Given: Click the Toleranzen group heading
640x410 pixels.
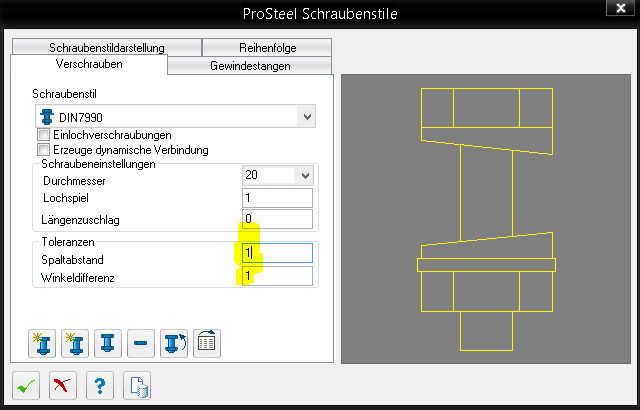Looking at the screenshot, I should [68, 242].
